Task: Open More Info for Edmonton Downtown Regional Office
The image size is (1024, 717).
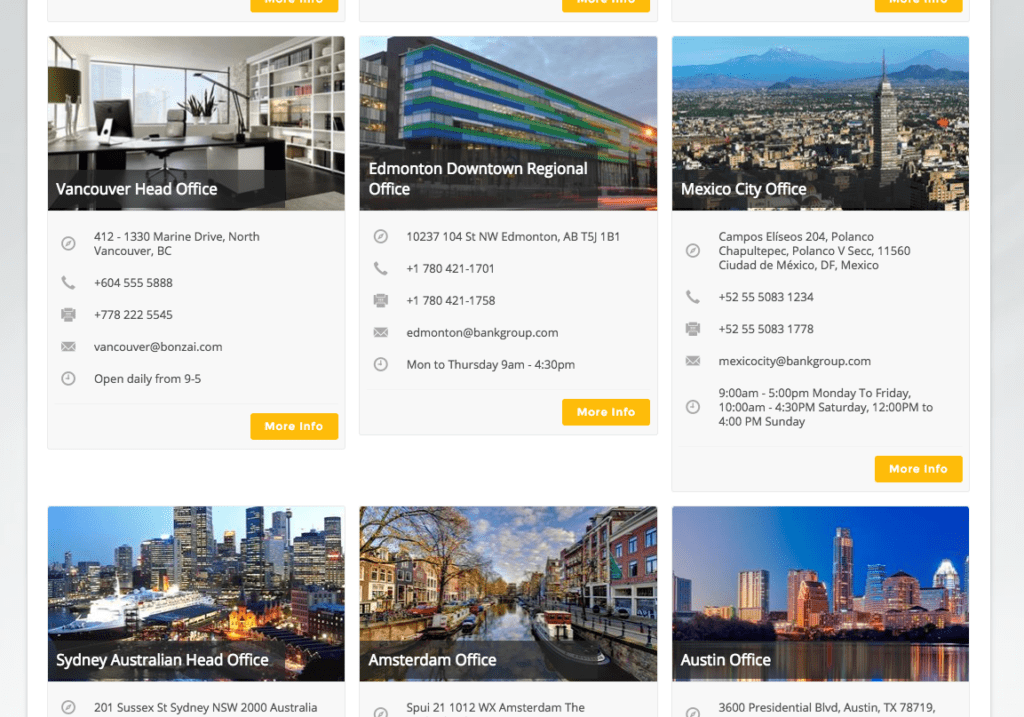Action: pyautogui.click(x=606, y=412)
